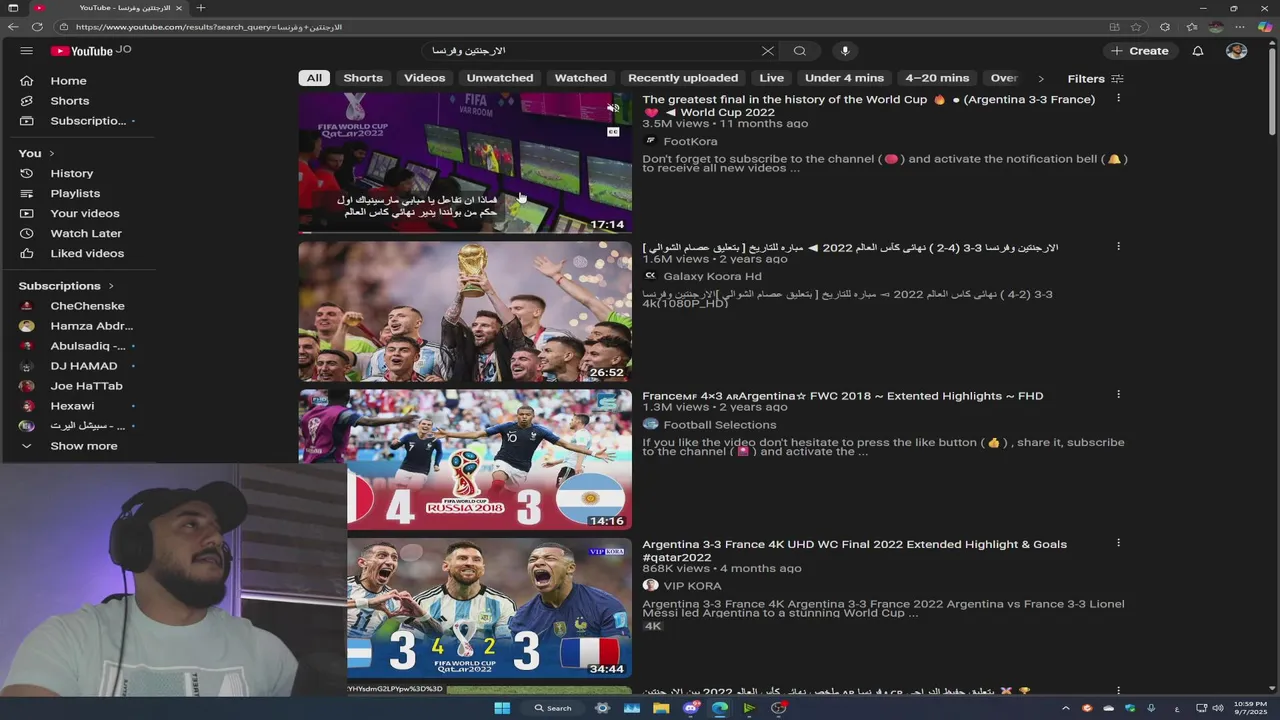Open the greatest final World Cup video title
The width and height of the screenshot is (1280, 720).
pyautogui.click(x=868, y=106)
